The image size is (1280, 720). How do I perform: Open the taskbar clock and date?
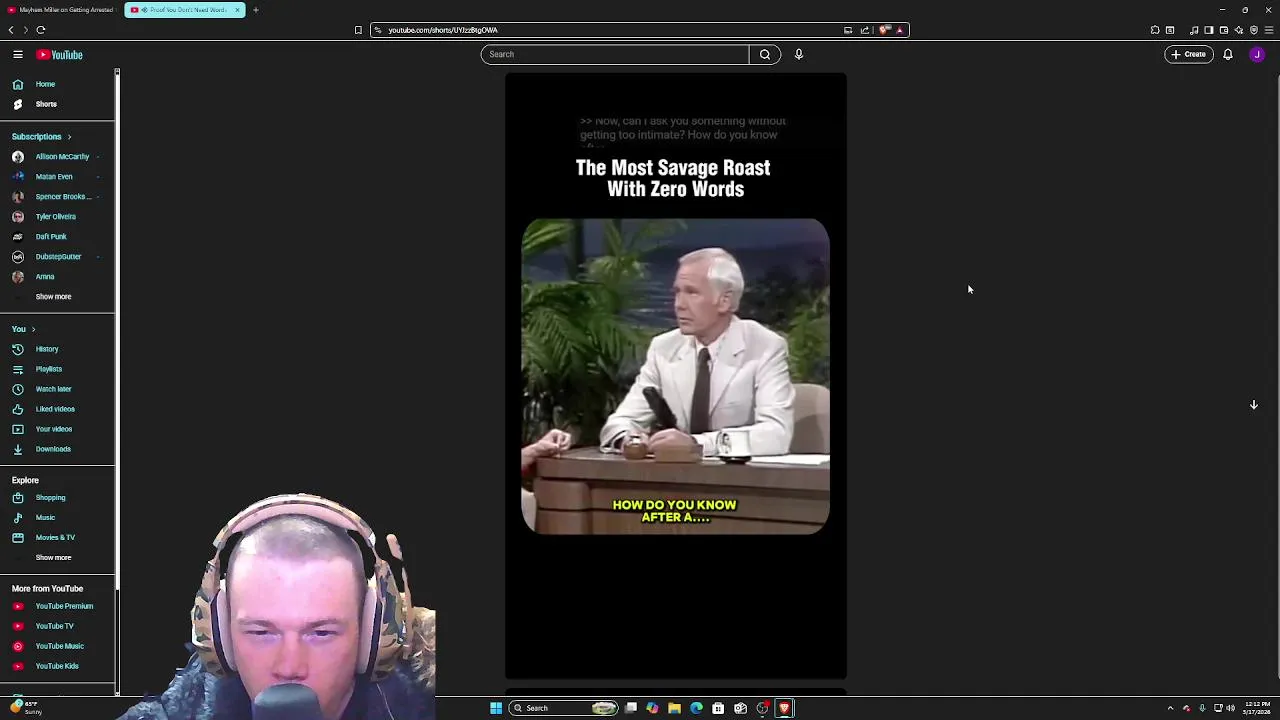point(1257,708)
